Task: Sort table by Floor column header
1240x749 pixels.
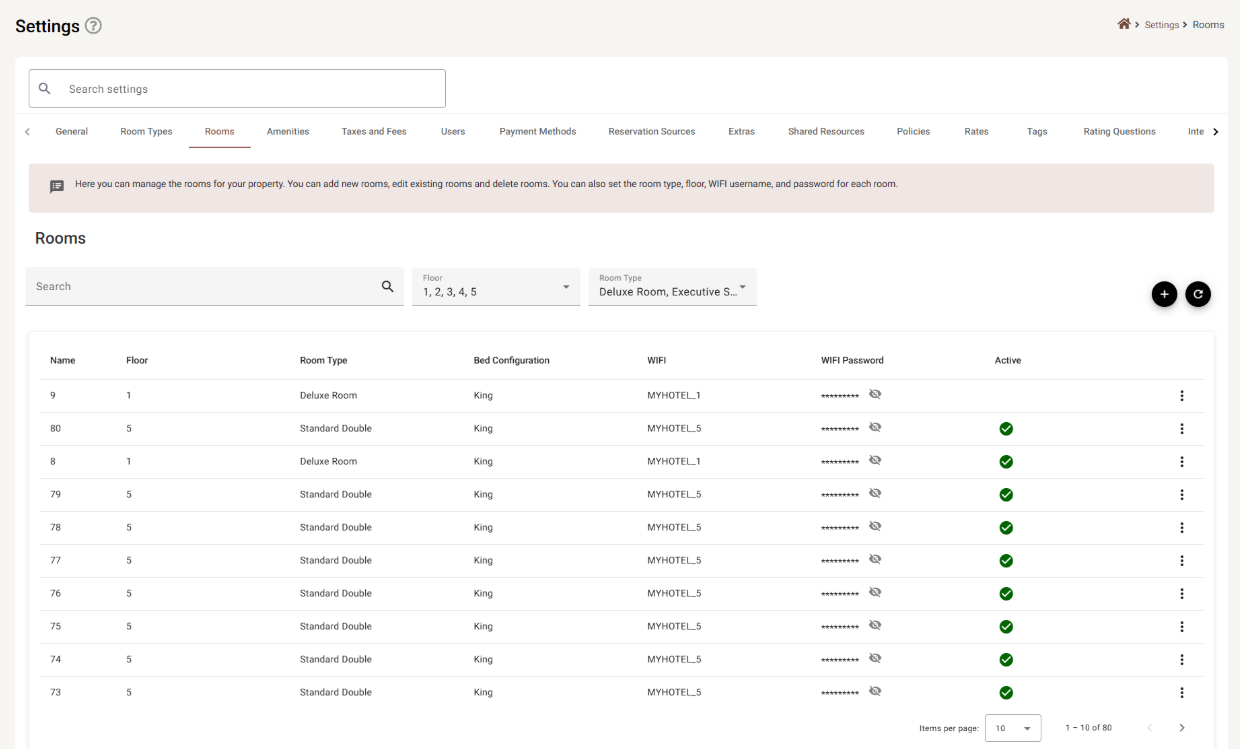Action: [x=137, y=360]
